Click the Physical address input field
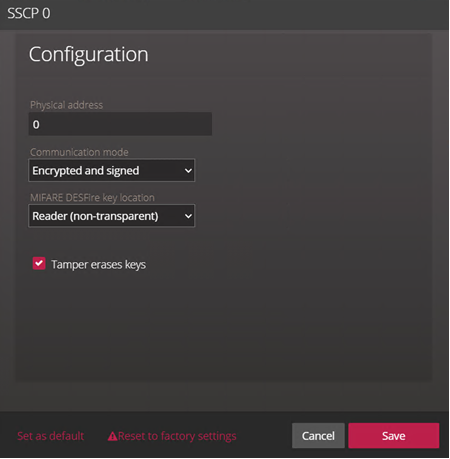This screenshot has width=450, height=459. pyautogui.click(x=120, y=124)
